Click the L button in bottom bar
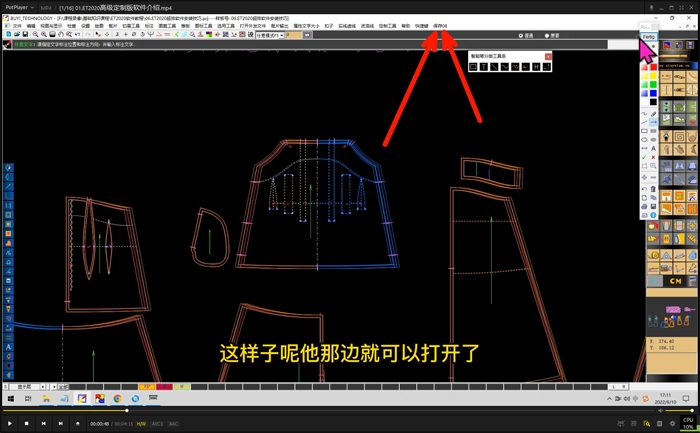The height and width of the screenshot is (433, 700). (614, 387)
